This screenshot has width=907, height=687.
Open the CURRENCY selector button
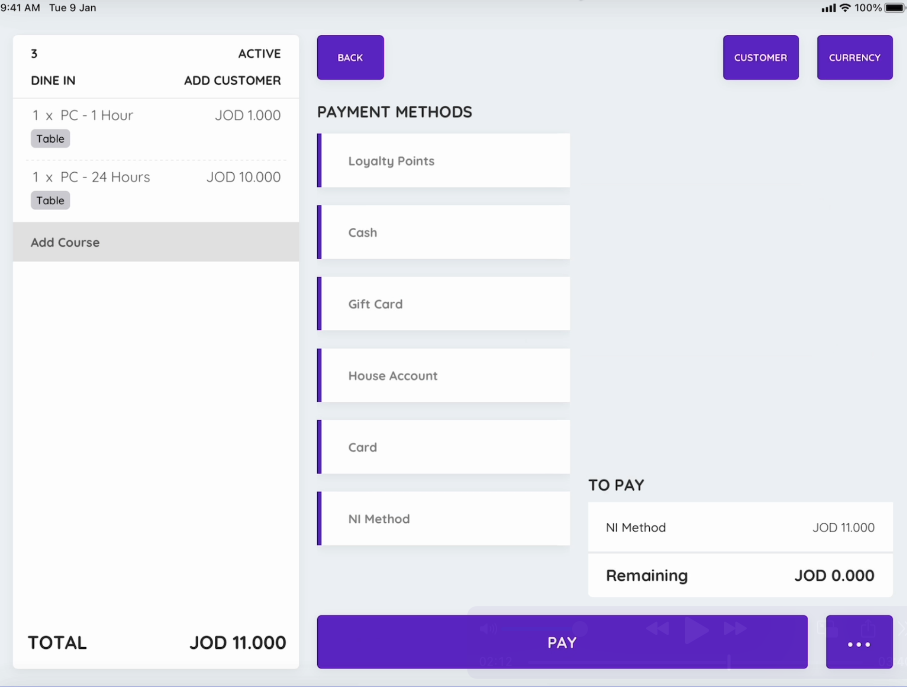(x=855, y=57)
